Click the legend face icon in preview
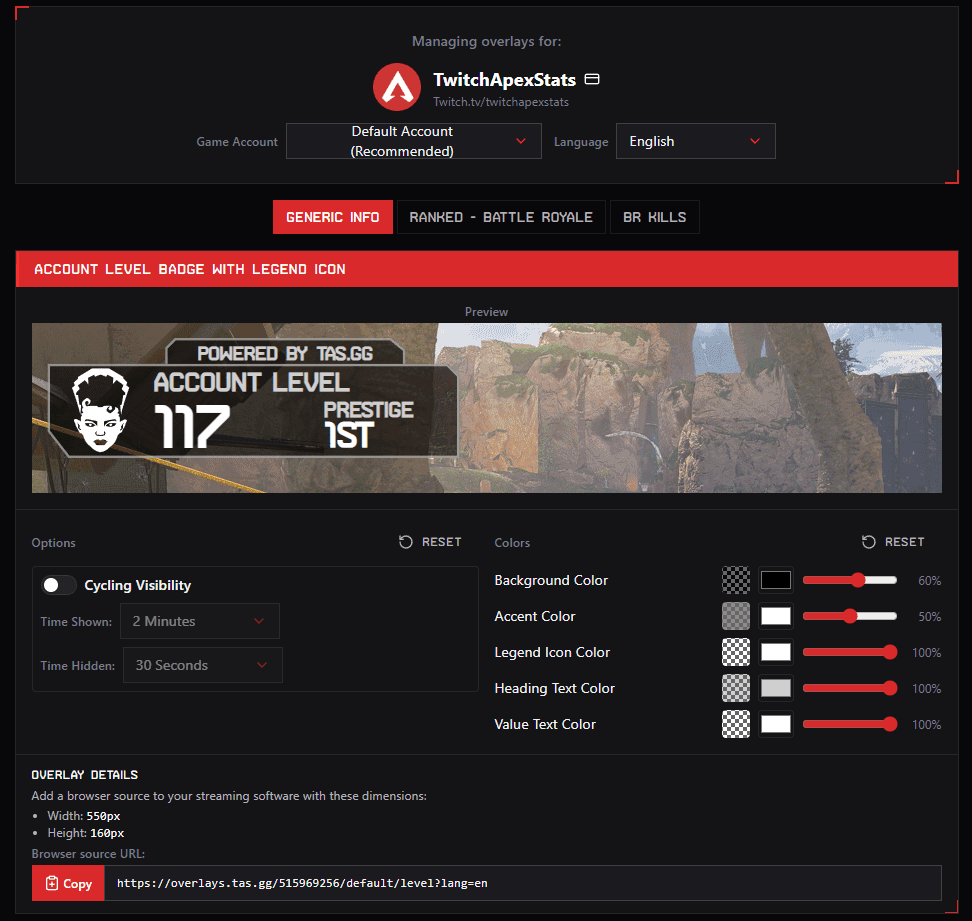The width and height of the screenshot is (972, 921). tap(100, 410)
